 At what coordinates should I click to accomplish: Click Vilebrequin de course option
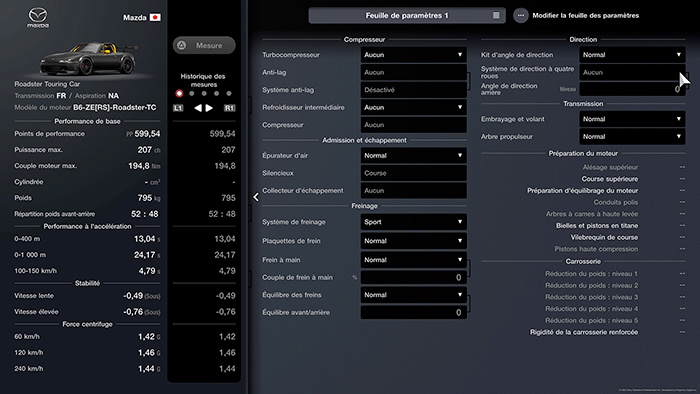click(x=604, y=237)
